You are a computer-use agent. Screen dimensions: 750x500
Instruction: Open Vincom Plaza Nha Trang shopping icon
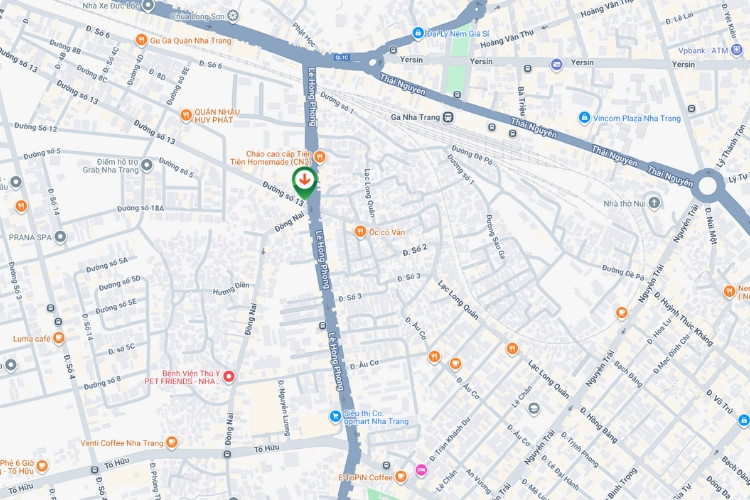click(584, 118)
